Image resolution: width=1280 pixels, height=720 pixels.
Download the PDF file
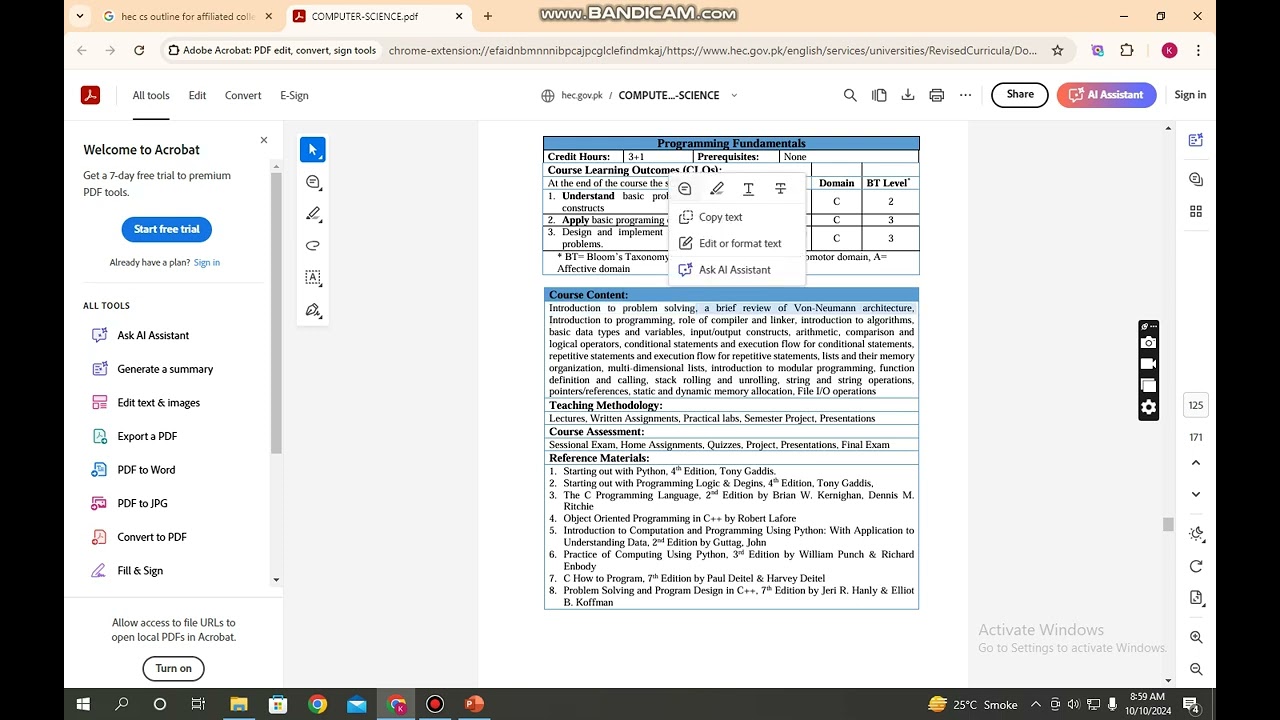point(908,95)
